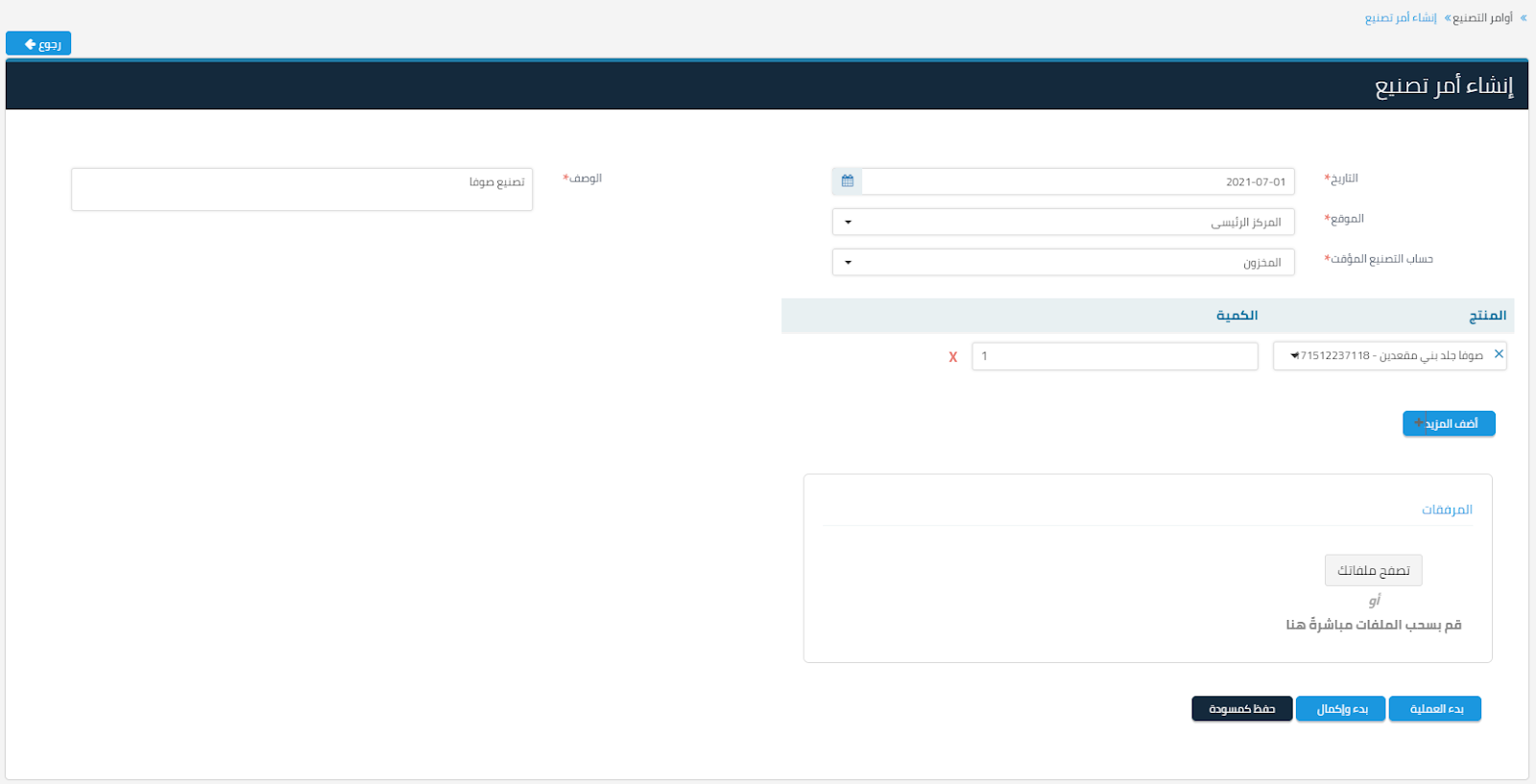Focus the التاريخ date input field
Screen dimensions: 1536x784
point(1077,181)
